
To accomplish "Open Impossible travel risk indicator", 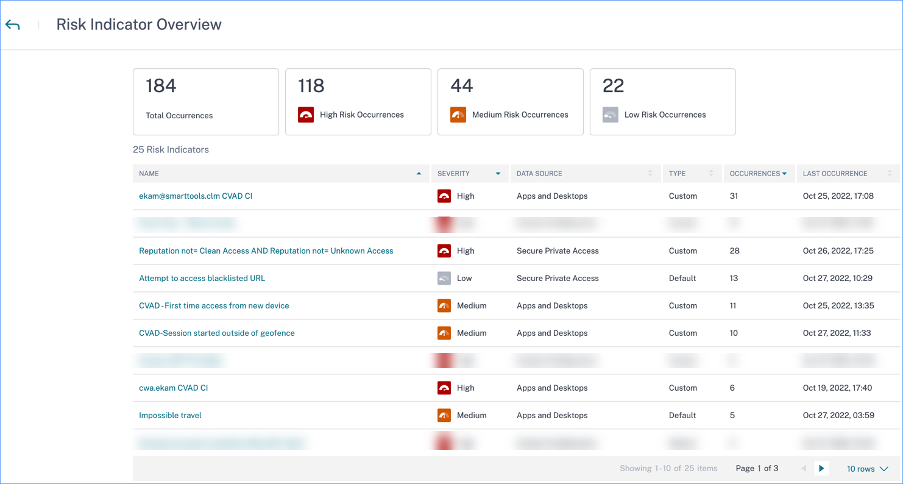I will pos(171,415).
